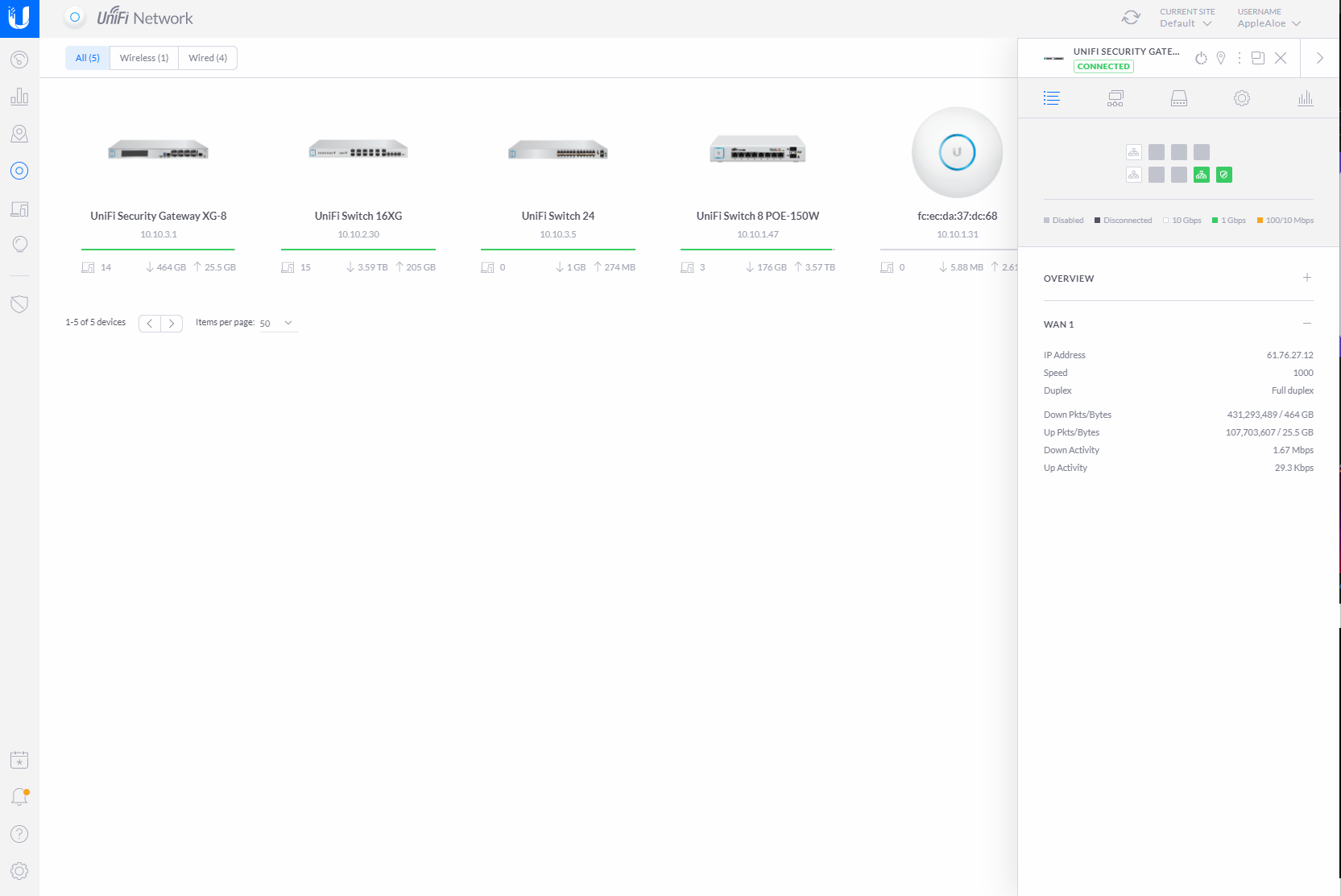Screen dimensions: 1341x896
Task: Click the client count icon showing 15
Action: click(x=288, y=267)
